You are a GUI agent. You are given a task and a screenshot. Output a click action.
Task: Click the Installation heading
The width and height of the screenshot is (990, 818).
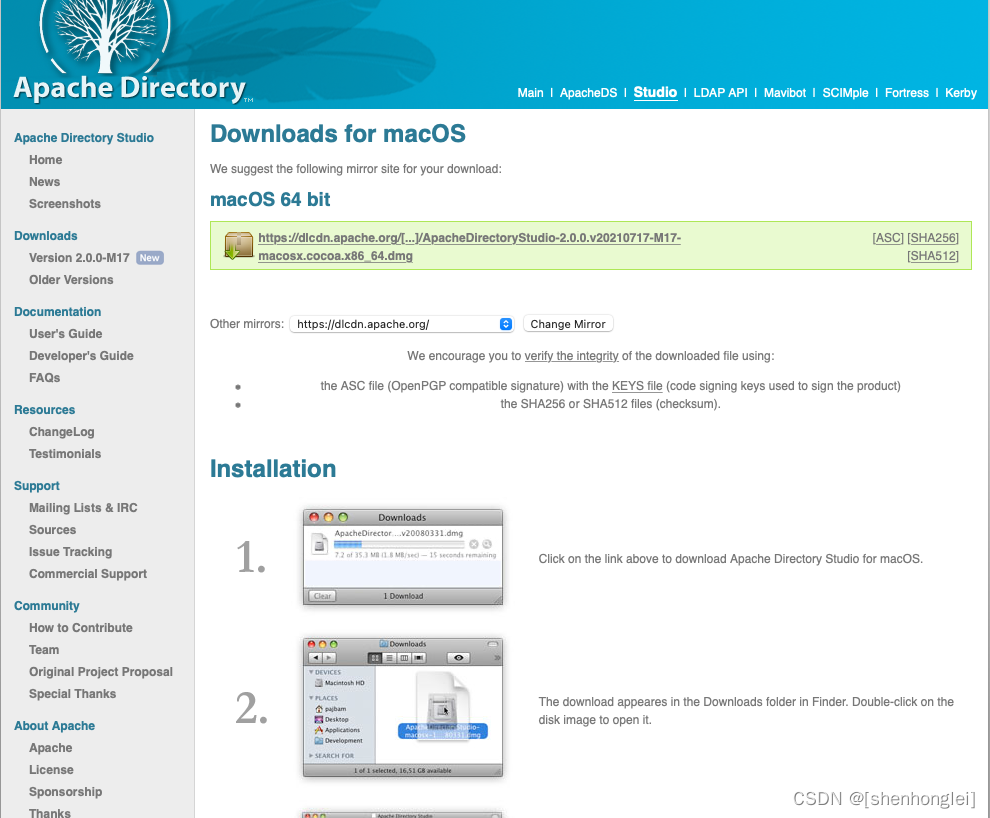(x=273, y=469)
